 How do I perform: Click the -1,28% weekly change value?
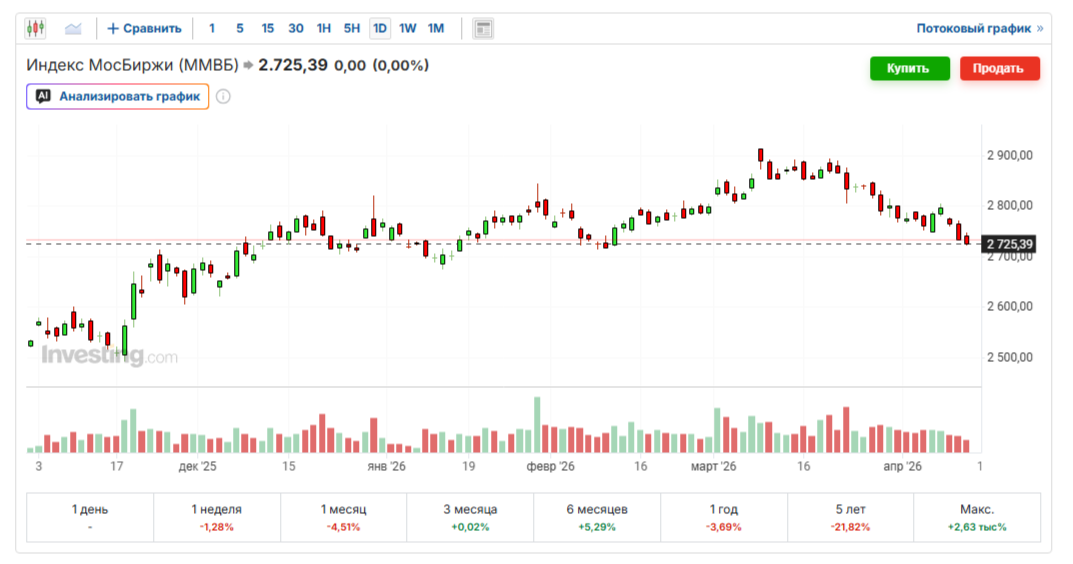[x=216, y=527]
